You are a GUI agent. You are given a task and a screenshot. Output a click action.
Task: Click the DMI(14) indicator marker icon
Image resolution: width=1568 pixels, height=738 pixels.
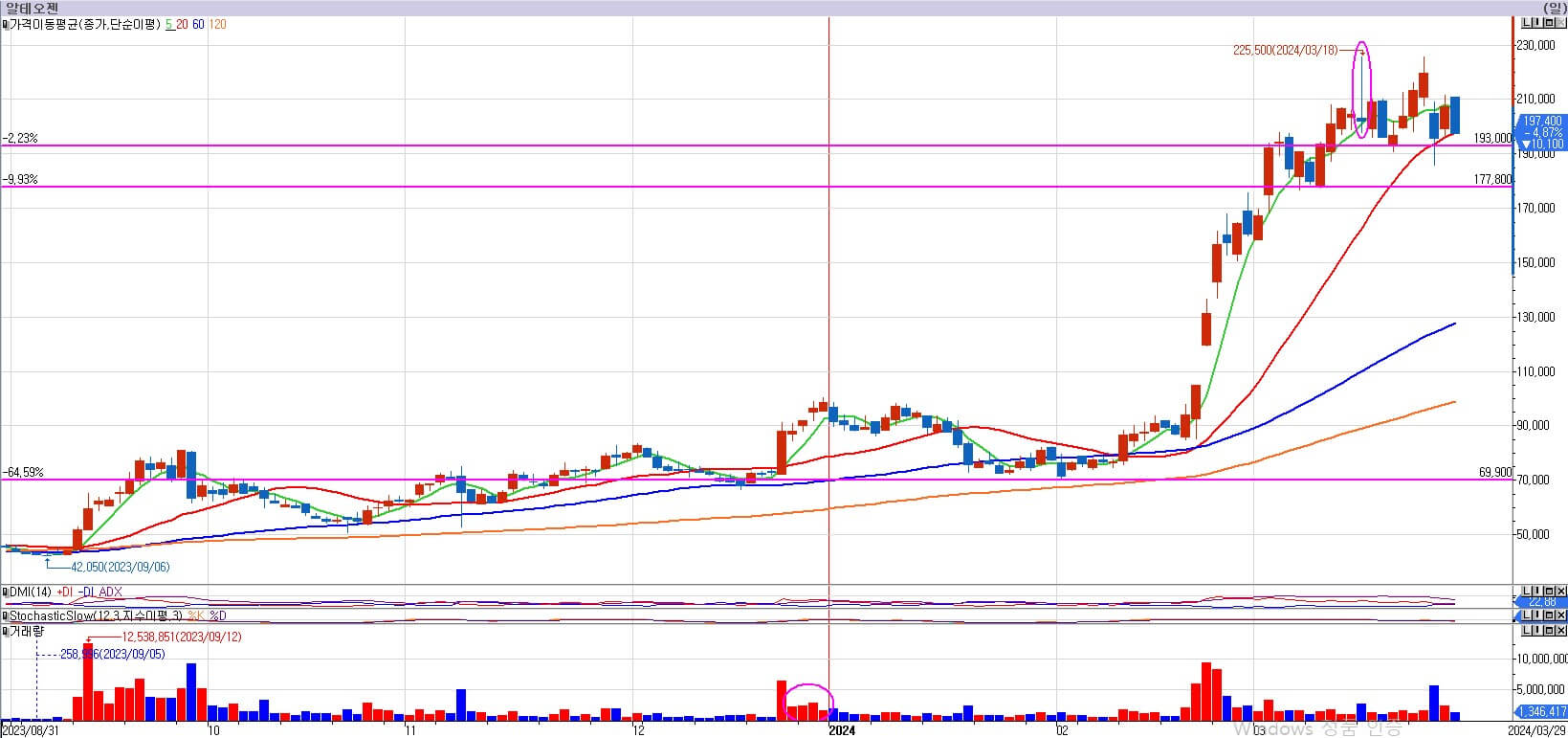tap(5, 593)
